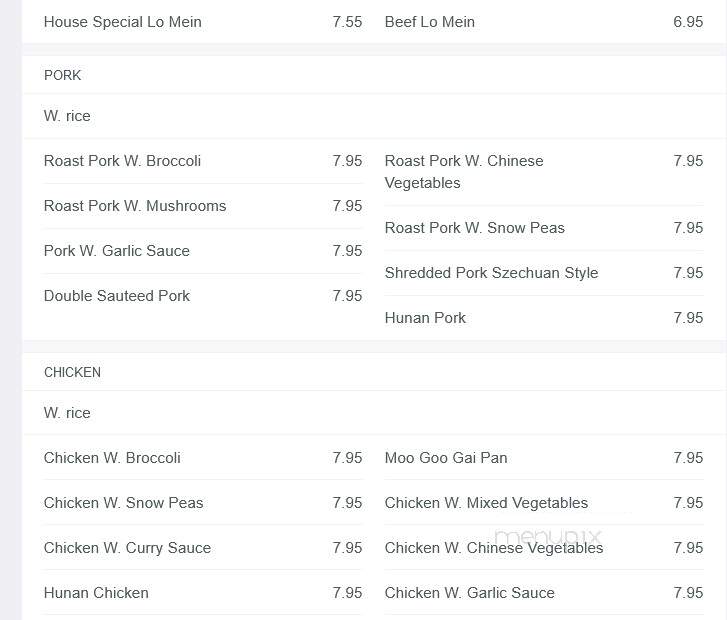Click Chicken W. Garlic Sauce
Image resolution: width=727 pixels, height=620 pixels.
click(x=470, y=593)
